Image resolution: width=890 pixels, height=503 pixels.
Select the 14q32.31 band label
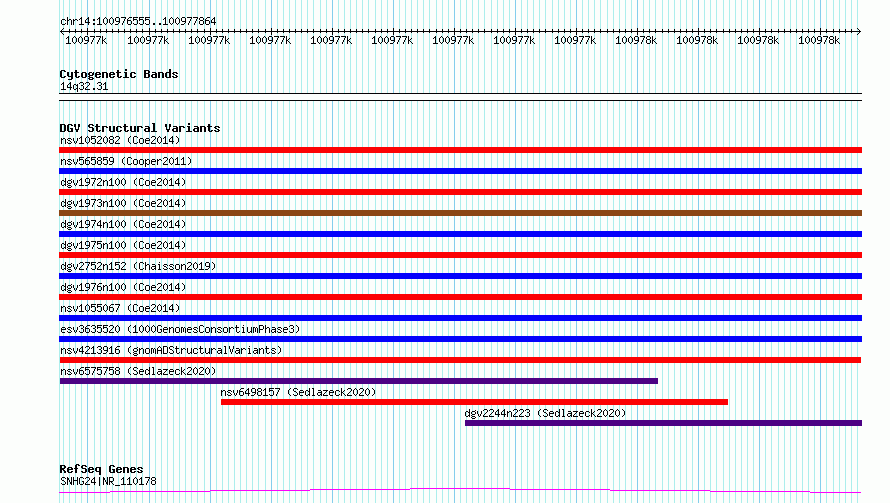pos(84,86)
